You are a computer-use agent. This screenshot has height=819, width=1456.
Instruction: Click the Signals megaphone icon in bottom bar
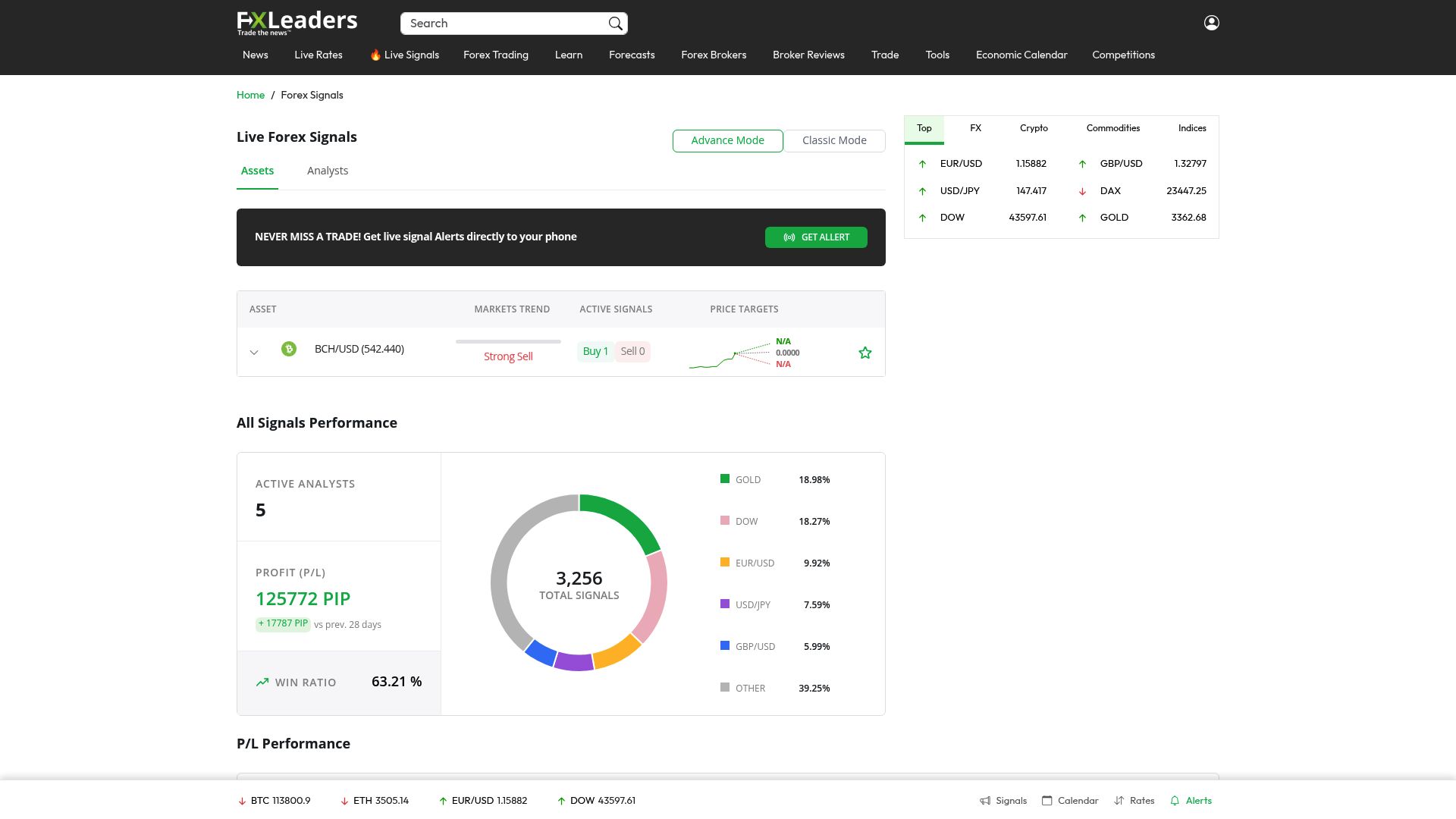(985, 801)
